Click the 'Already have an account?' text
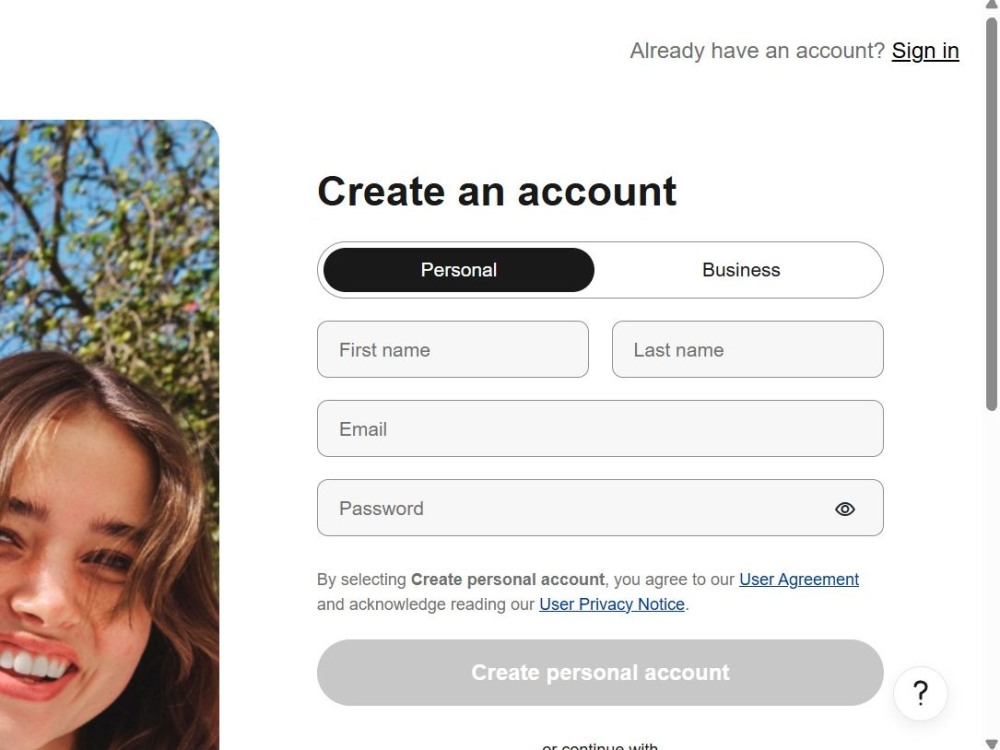This screenshot has width=1000, height=750. pyautogui.click(x=757, y=50)
